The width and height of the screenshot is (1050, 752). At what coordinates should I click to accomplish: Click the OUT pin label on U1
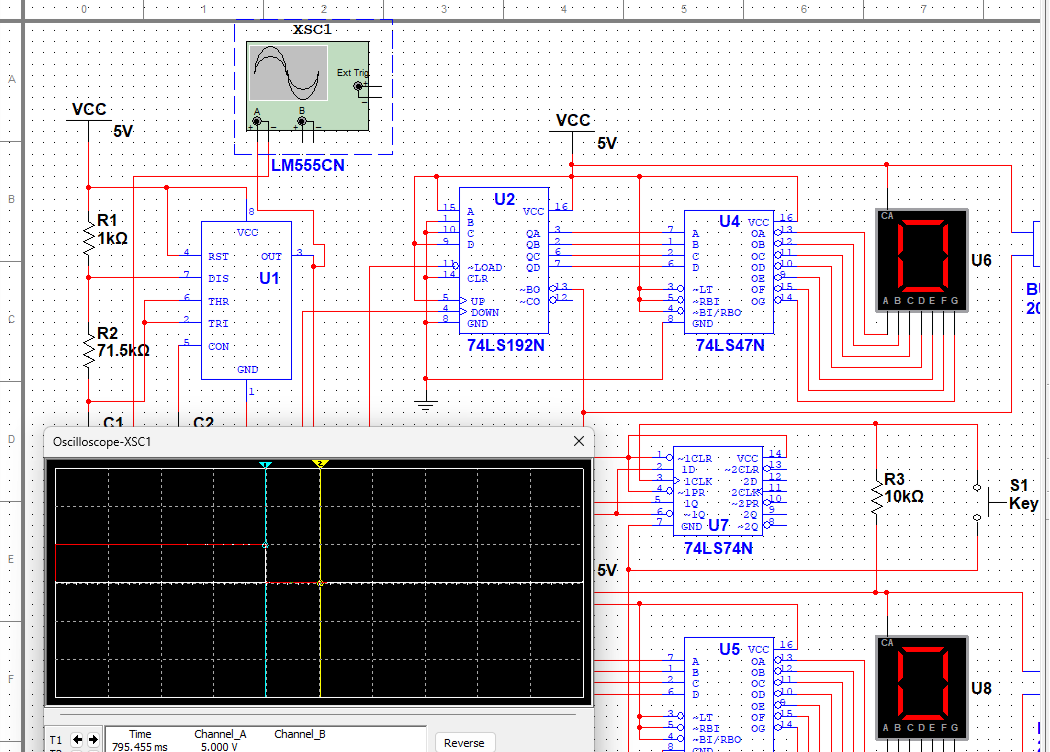(271, 256)
